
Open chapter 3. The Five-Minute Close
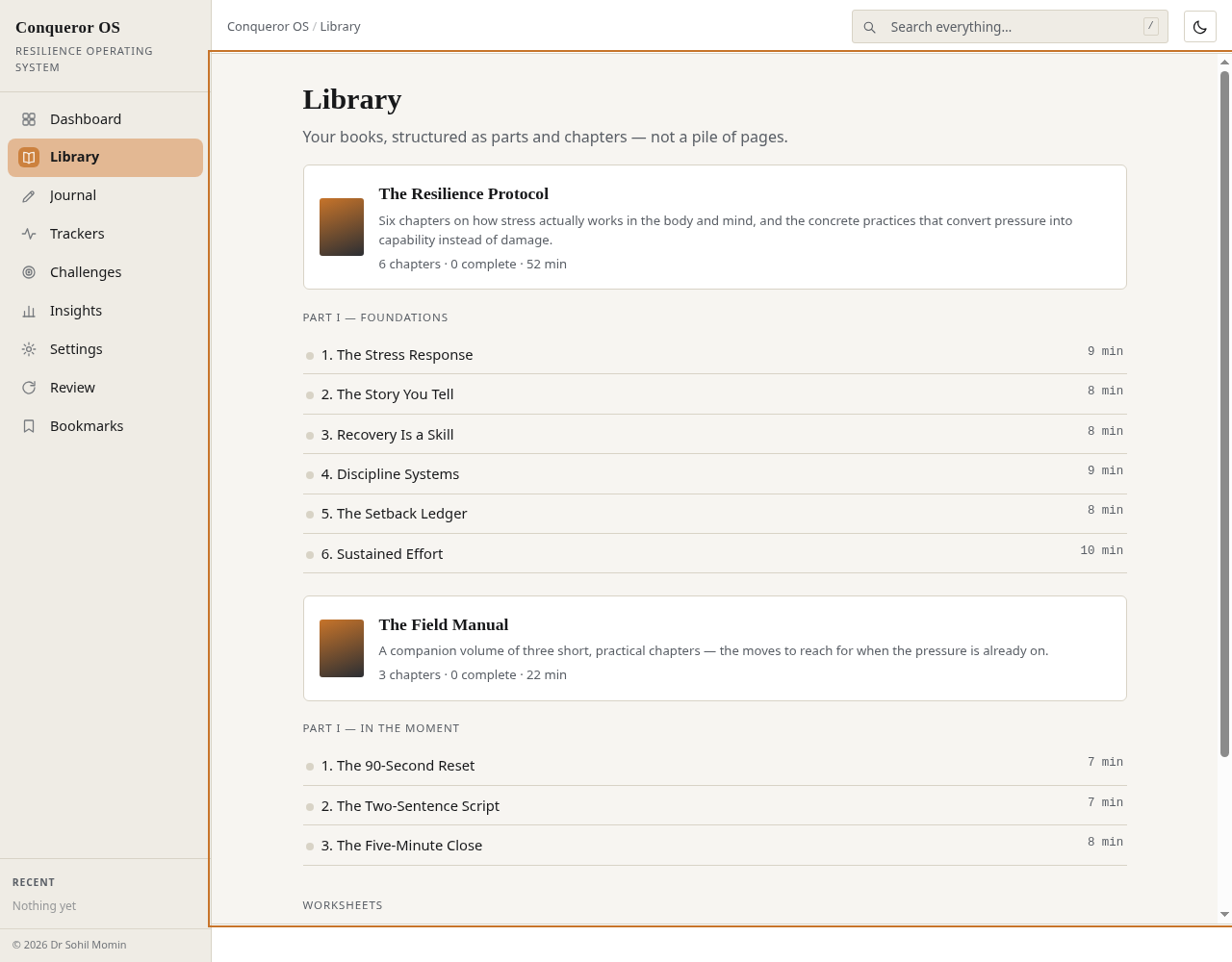click(714, 845)
